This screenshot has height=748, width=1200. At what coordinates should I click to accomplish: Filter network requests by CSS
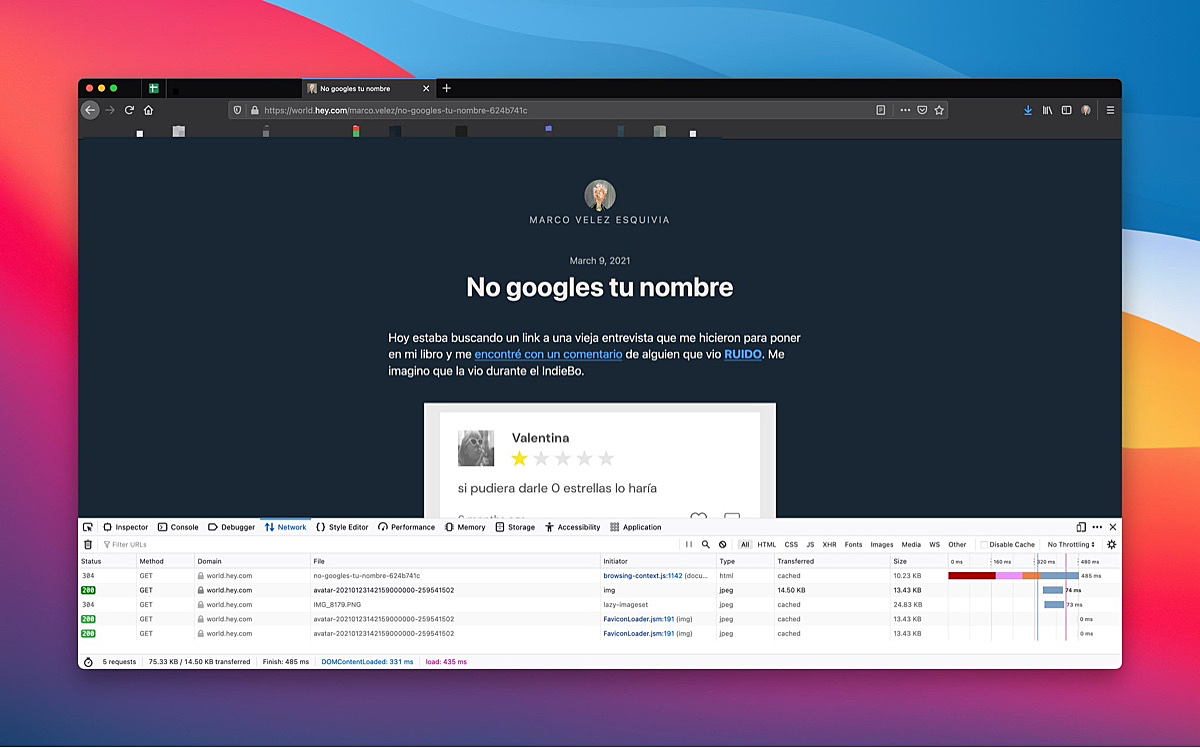(x=791, y=544)
